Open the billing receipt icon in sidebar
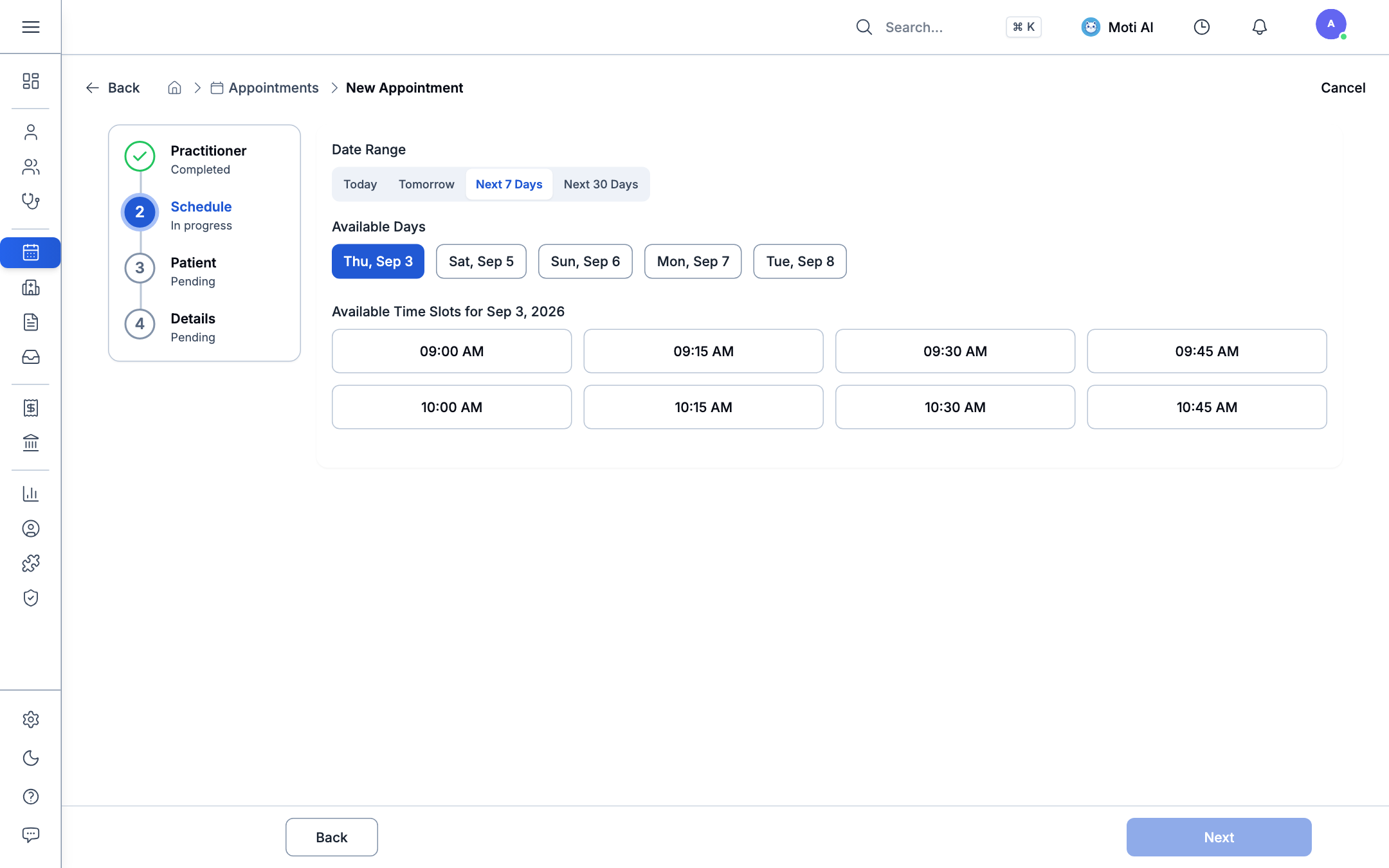The height and width of the screenshot is (868, 1389). 30,408
